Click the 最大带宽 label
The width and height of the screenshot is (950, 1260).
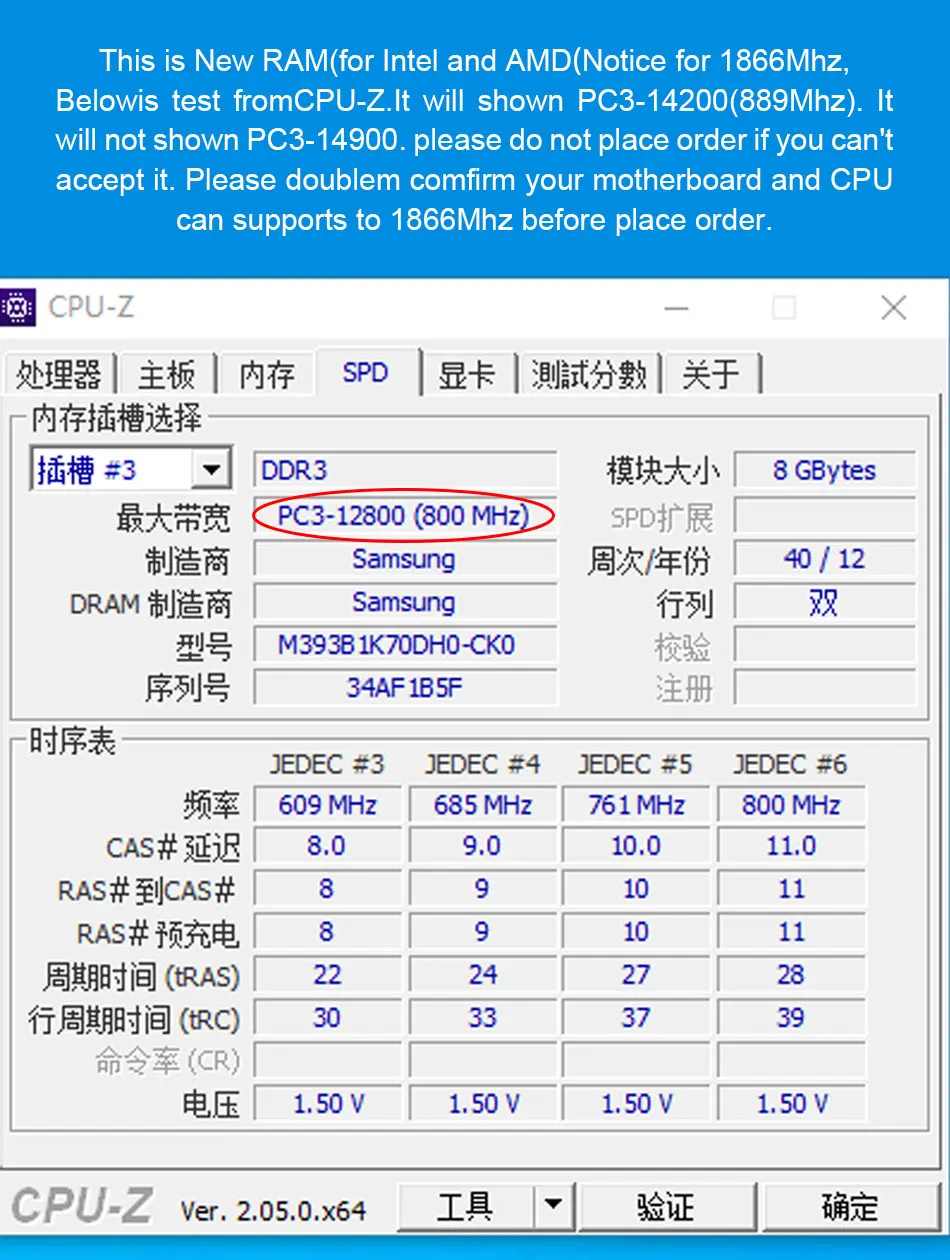(x=173, y=518)
